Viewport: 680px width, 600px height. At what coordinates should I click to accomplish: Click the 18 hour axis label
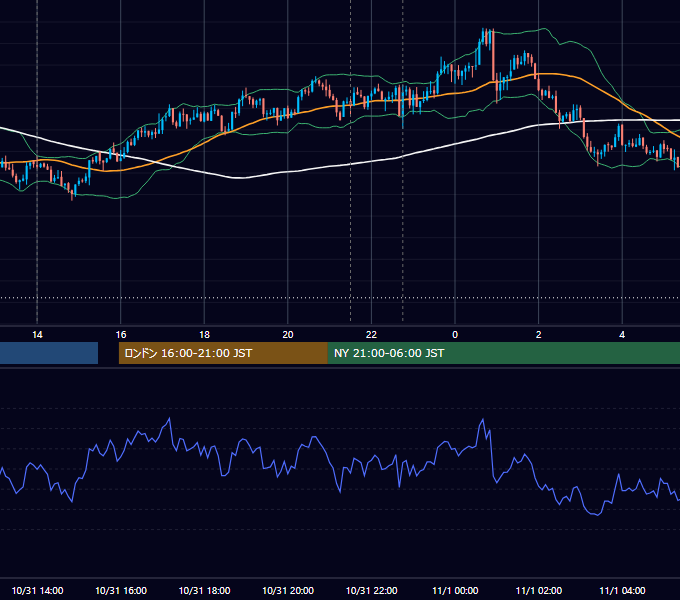coord(204,334)
